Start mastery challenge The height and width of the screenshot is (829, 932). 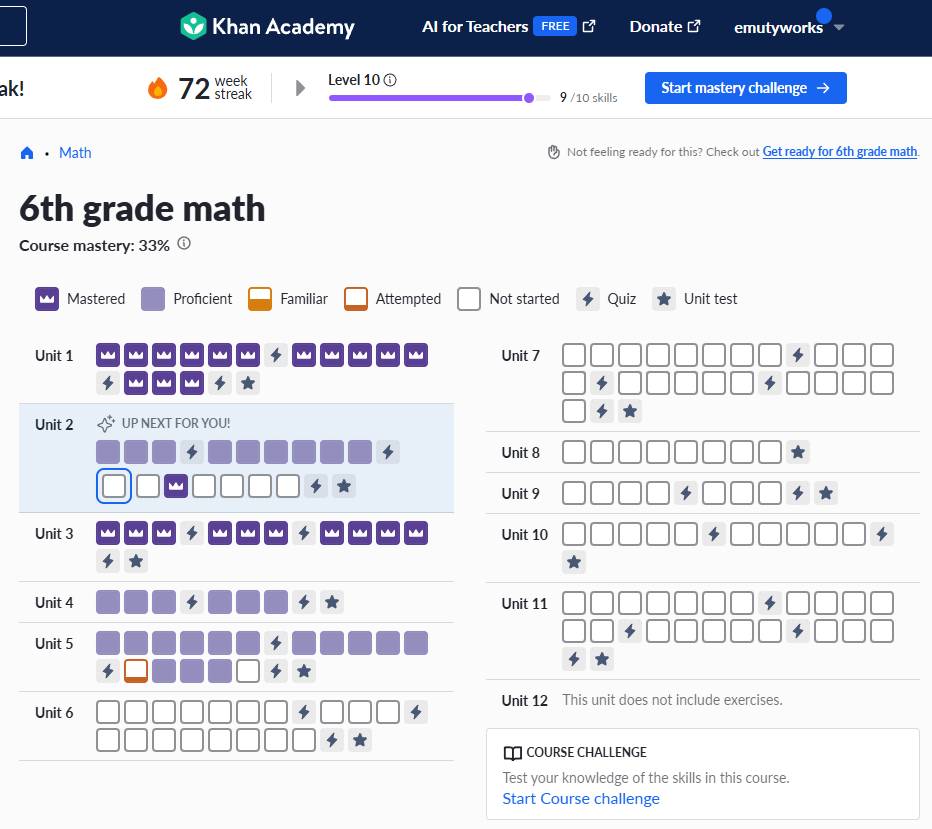click(x=745, y=88)
